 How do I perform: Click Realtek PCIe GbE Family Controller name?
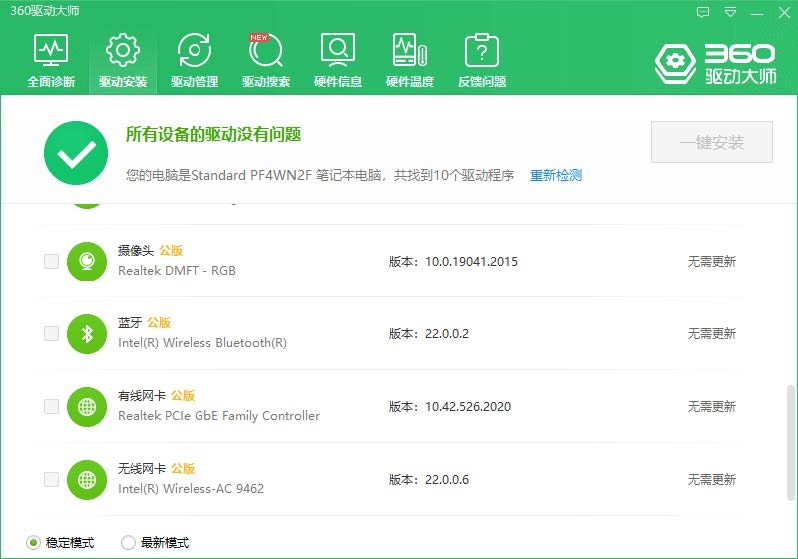coord(219,415)
